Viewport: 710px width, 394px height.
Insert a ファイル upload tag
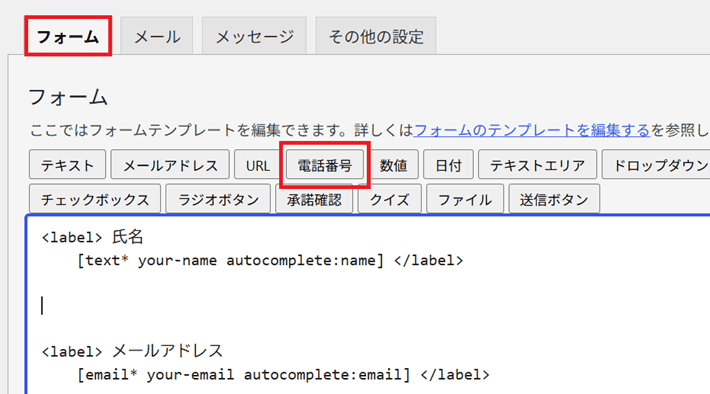(465, 199)
